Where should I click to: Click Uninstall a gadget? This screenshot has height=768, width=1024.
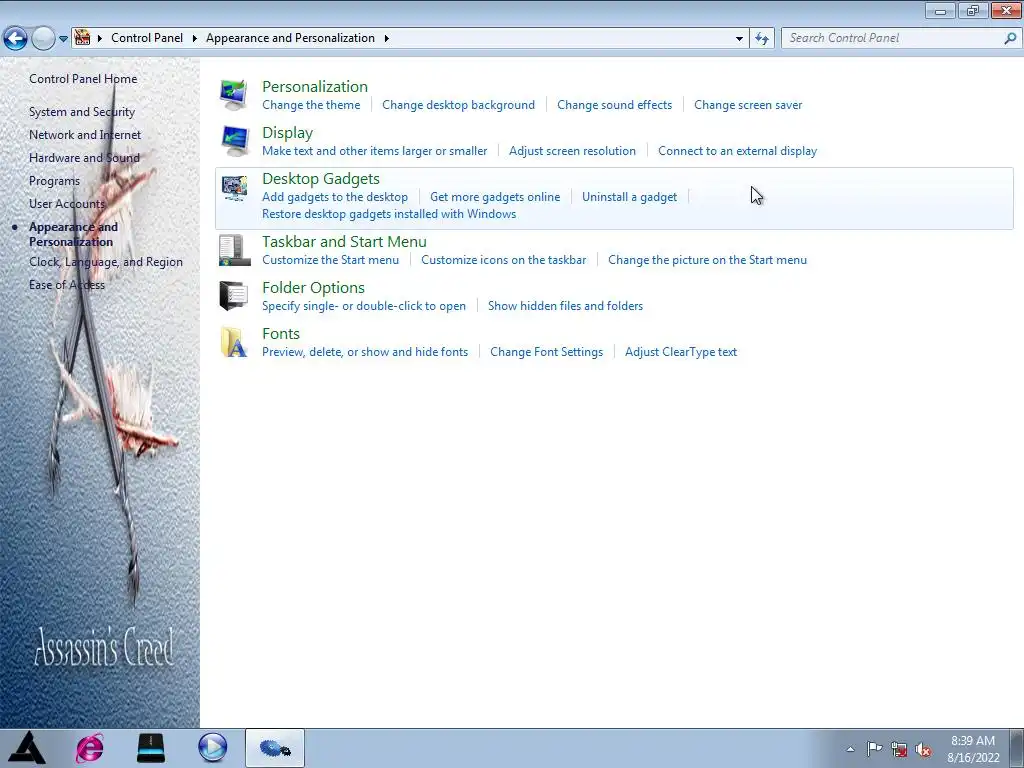(x=630, y=197)
